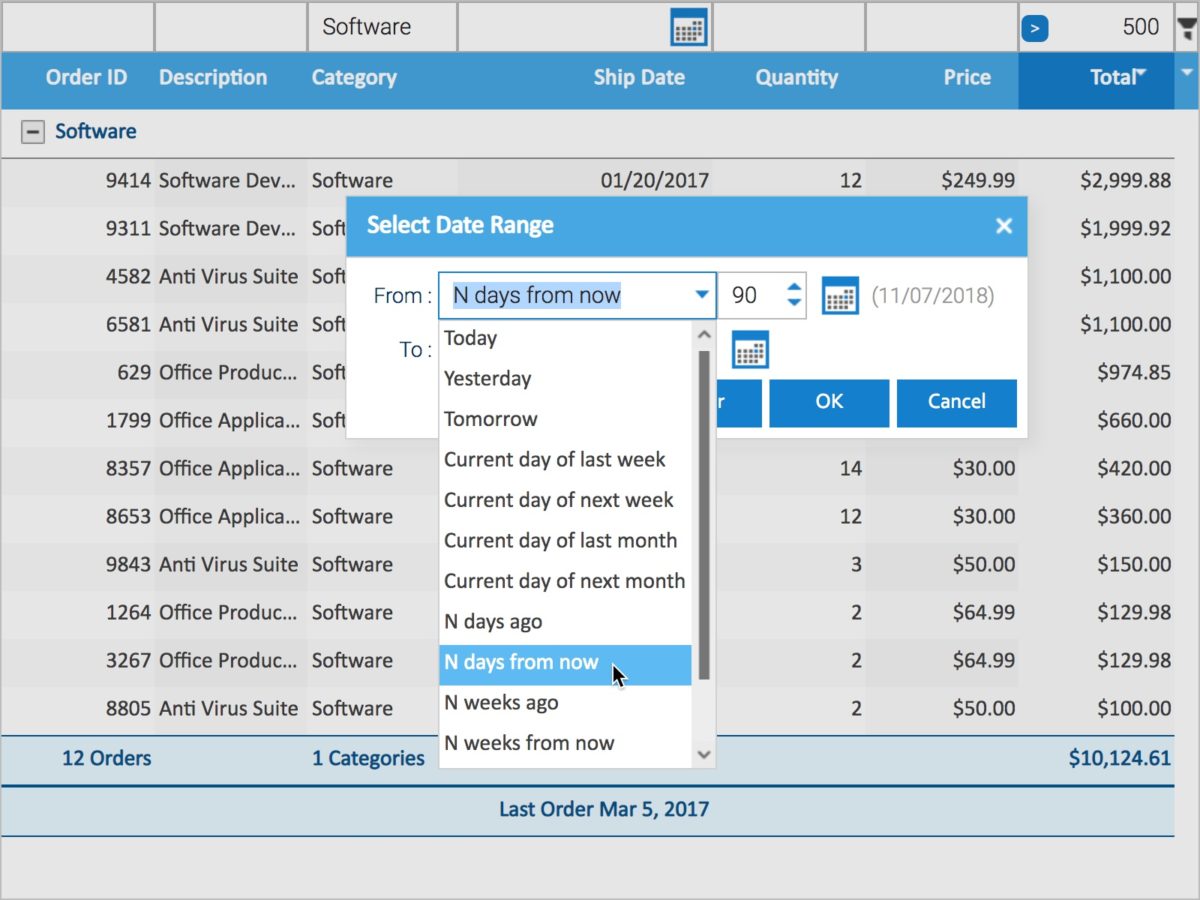
Task: Click the Cancel button
Action: [x=956, y=402]
